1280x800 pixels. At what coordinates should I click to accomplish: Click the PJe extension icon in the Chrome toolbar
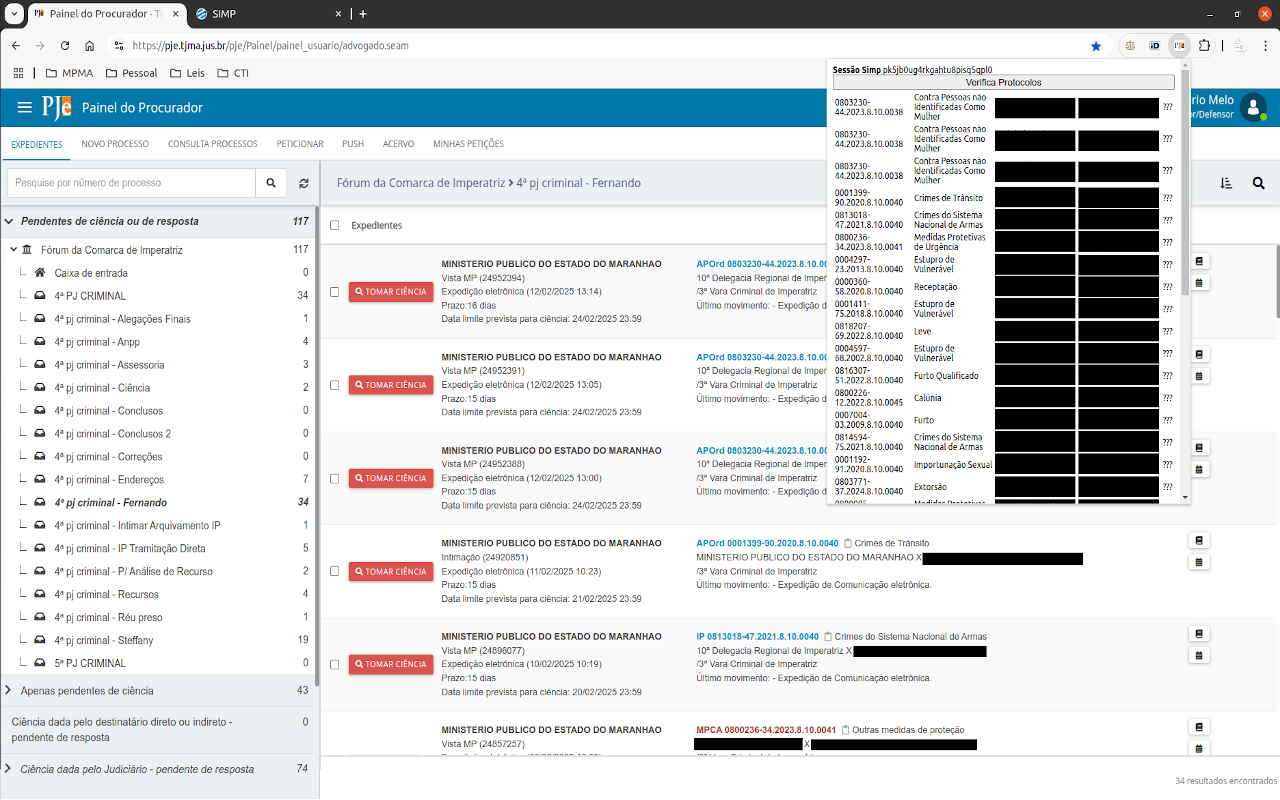(1180, 46)
